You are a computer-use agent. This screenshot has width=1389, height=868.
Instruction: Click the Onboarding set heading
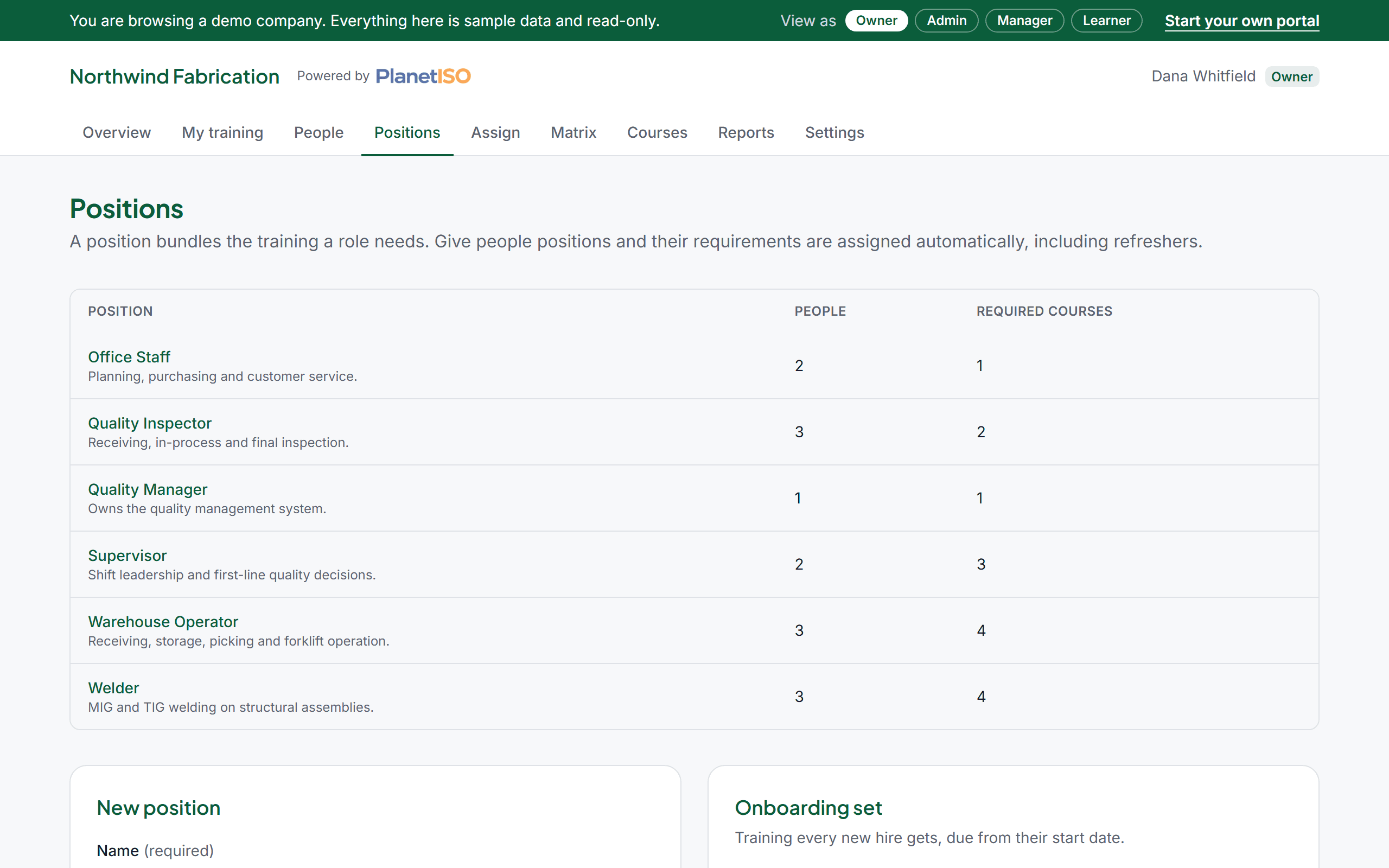808,808
